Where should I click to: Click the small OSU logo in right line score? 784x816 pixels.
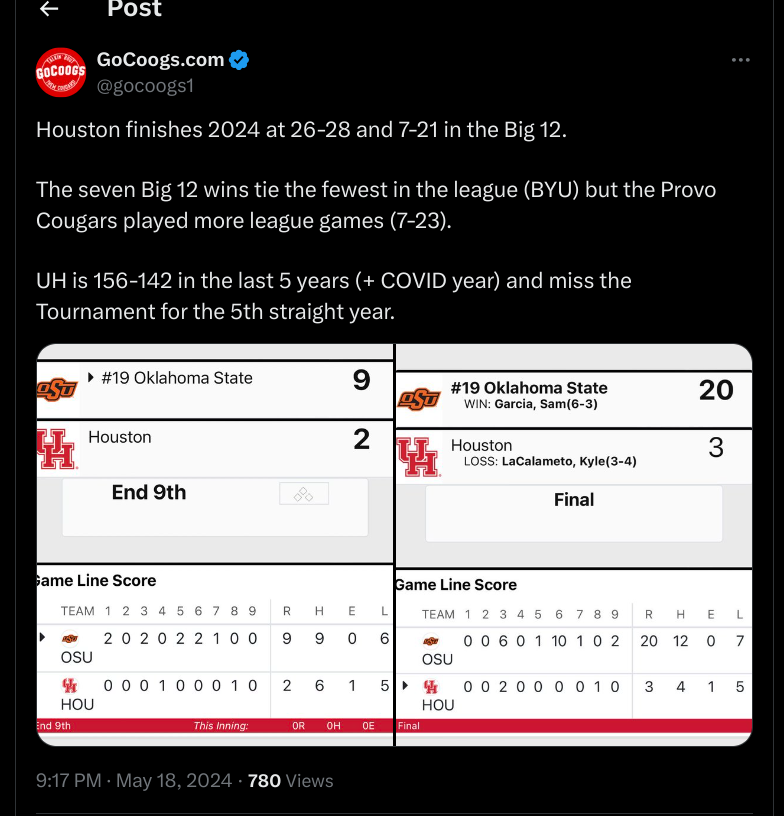tap(431, 641)
